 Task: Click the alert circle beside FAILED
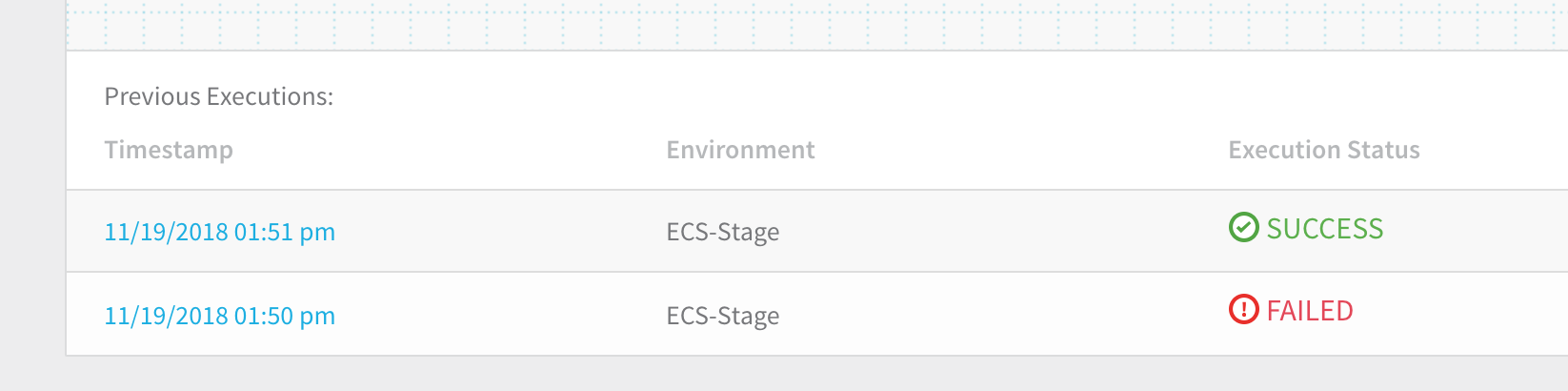(x=1243, y=310)
